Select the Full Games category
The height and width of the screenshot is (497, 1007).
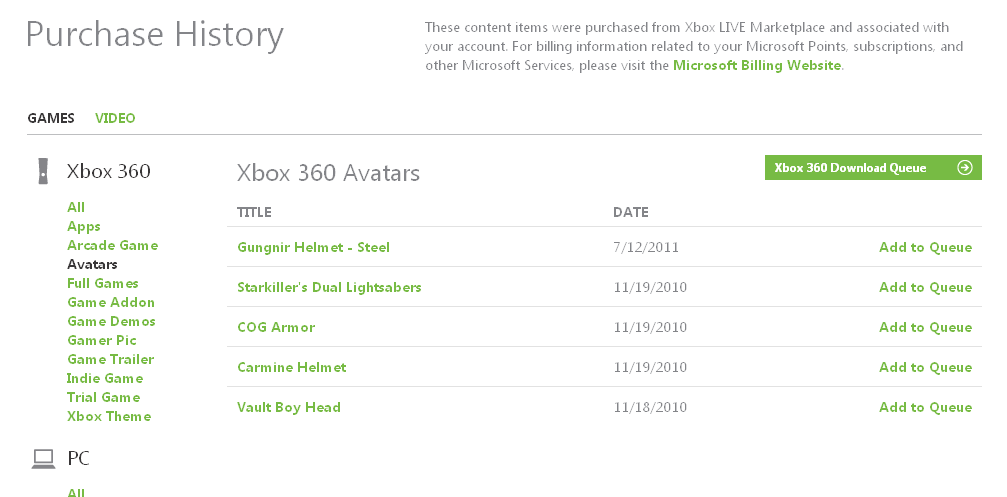click(103, 283)
